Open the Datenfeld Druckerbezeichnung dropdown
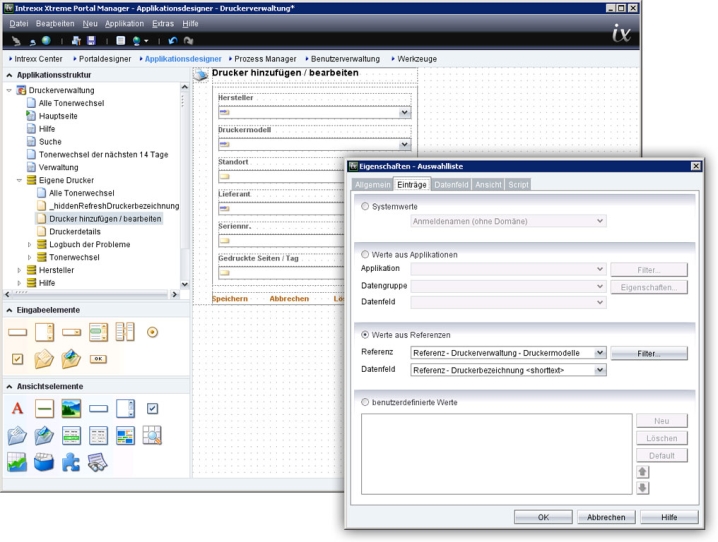 tap(600, 370)
